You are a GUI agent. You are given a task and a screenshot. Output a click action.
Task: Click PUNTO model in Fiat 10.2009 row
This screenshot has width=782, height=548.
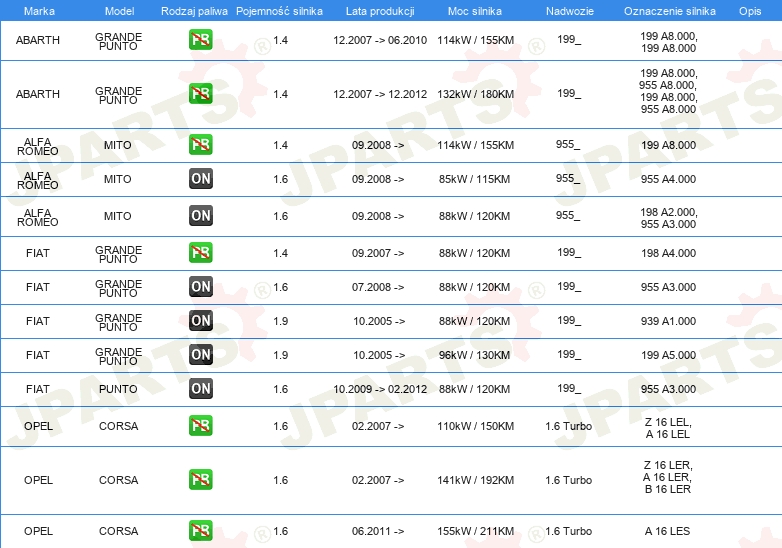pyautogui.click(x=118, y=389)
